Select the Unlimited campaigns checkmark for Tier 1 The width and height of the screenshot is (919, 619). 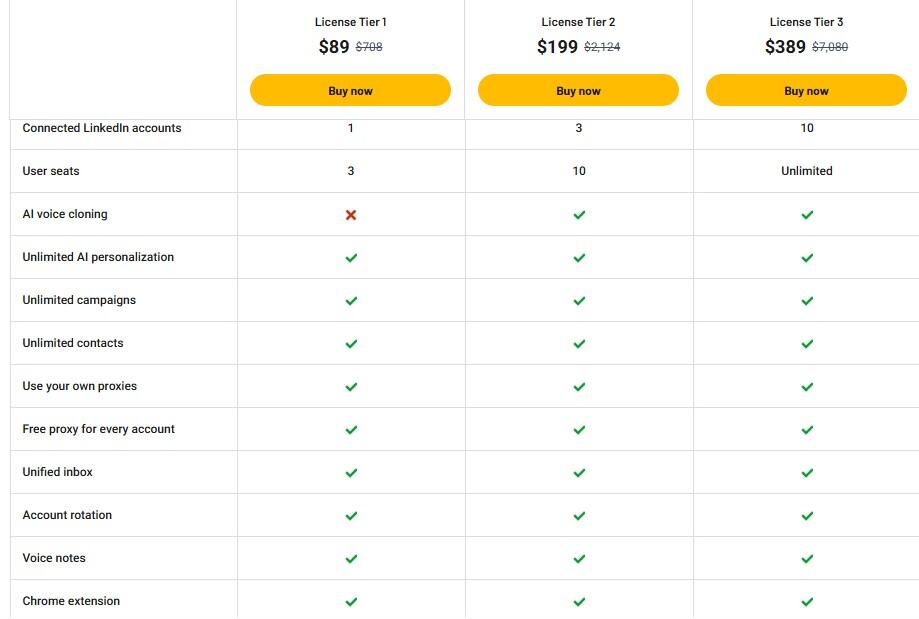tap(350, 300)
